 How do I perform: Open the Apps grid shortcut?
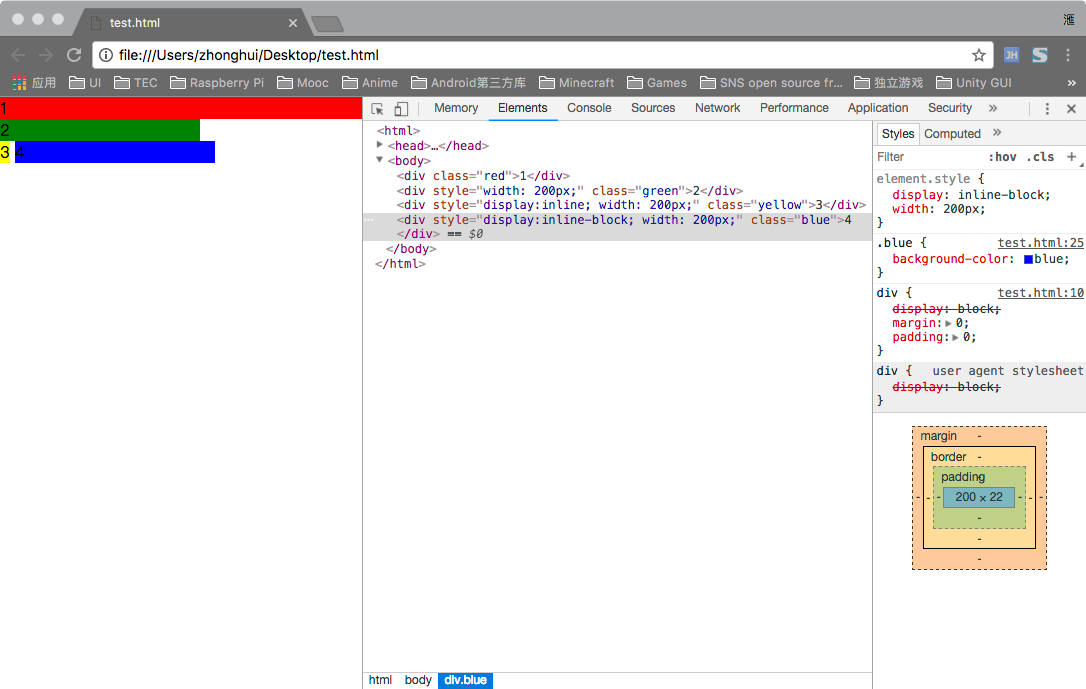point(34,83)
